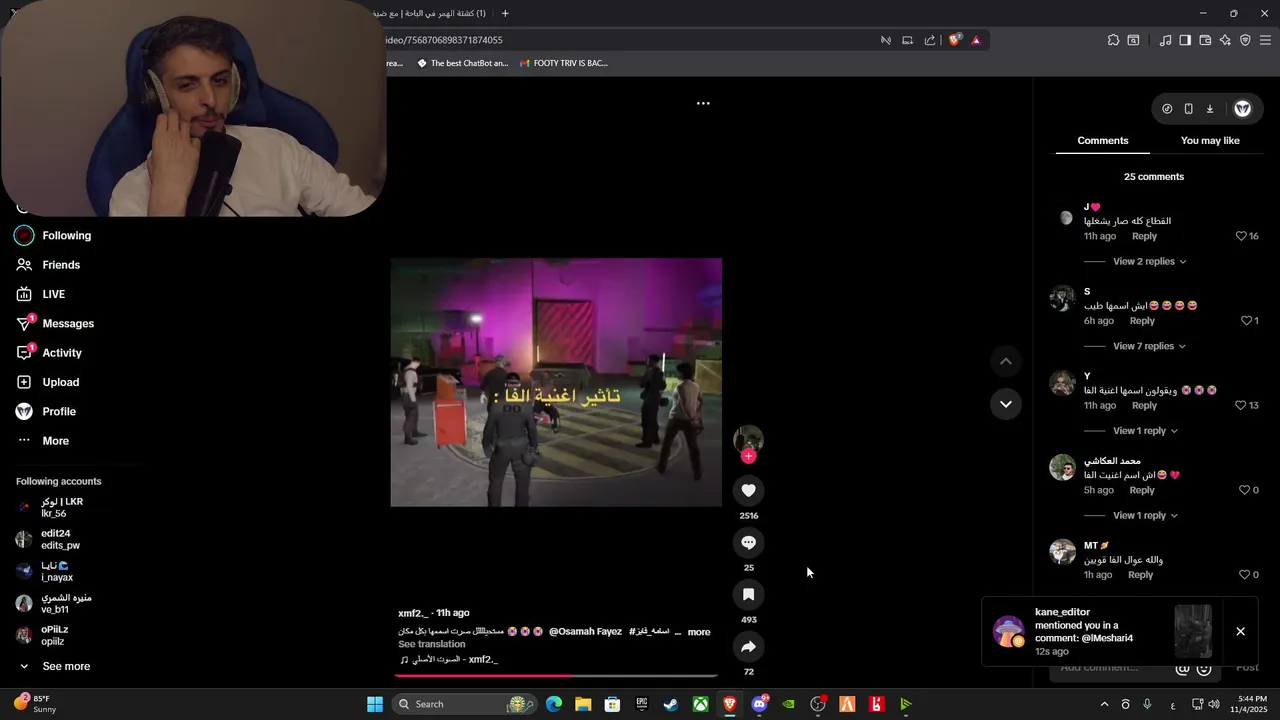The width and height of the screenshot is (1280, 720).
Task: Open Upload in the sidebar
Action: pos(60,382)
